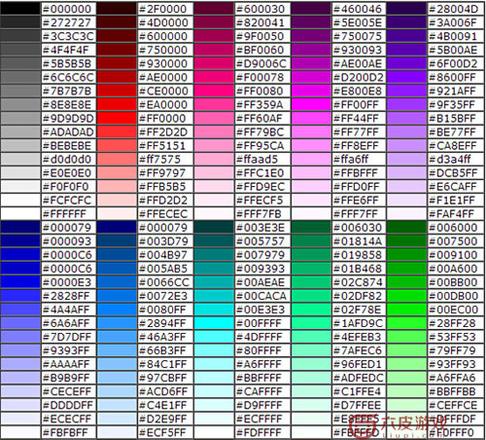Click the mint #02F78E swatch
The image size is (486, 440).
click(311, 310)
